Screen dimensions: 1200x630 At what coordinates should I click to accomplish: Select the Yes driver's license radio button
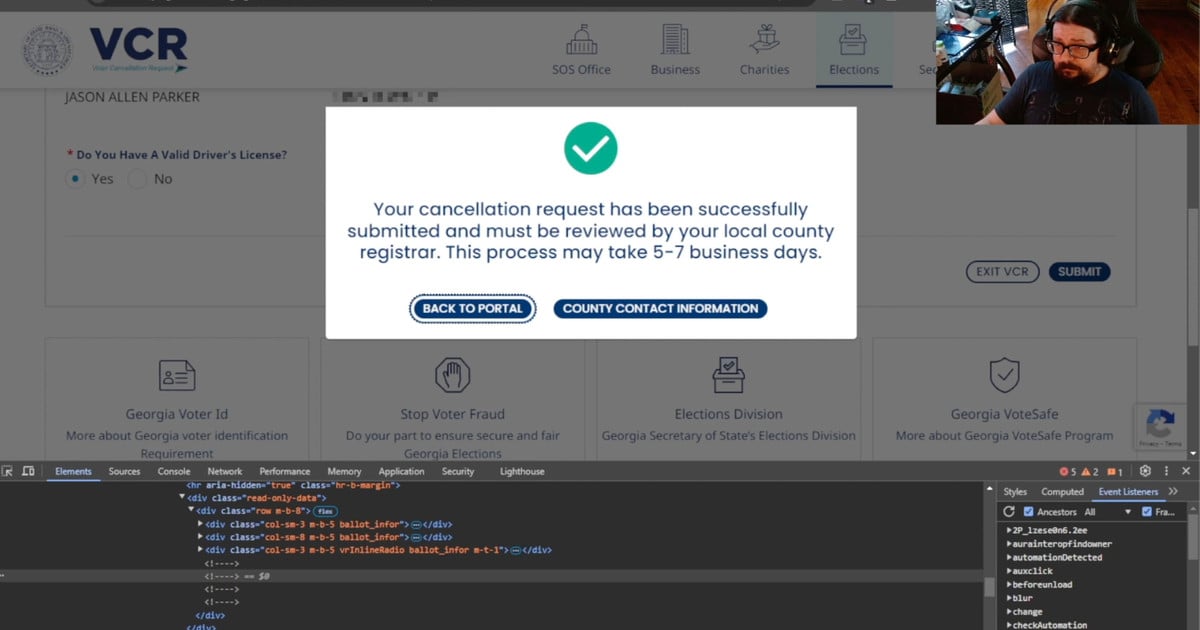point(77,179)
